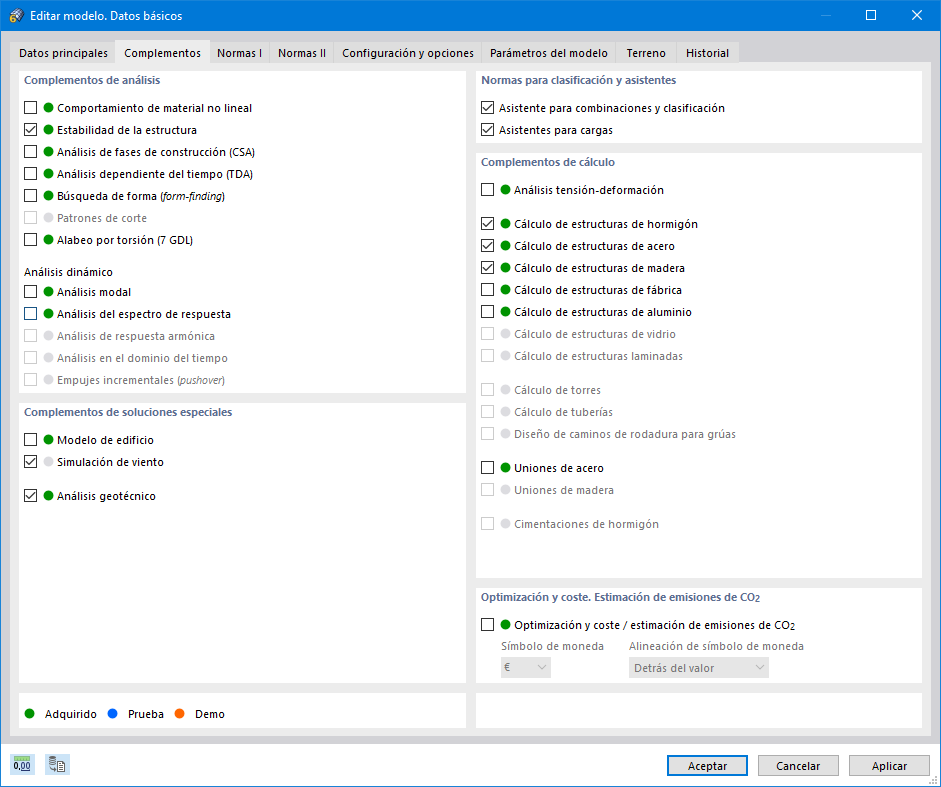Enable Uniones de acero
This screenshot has width=941, height=787.
click(488, 467)
